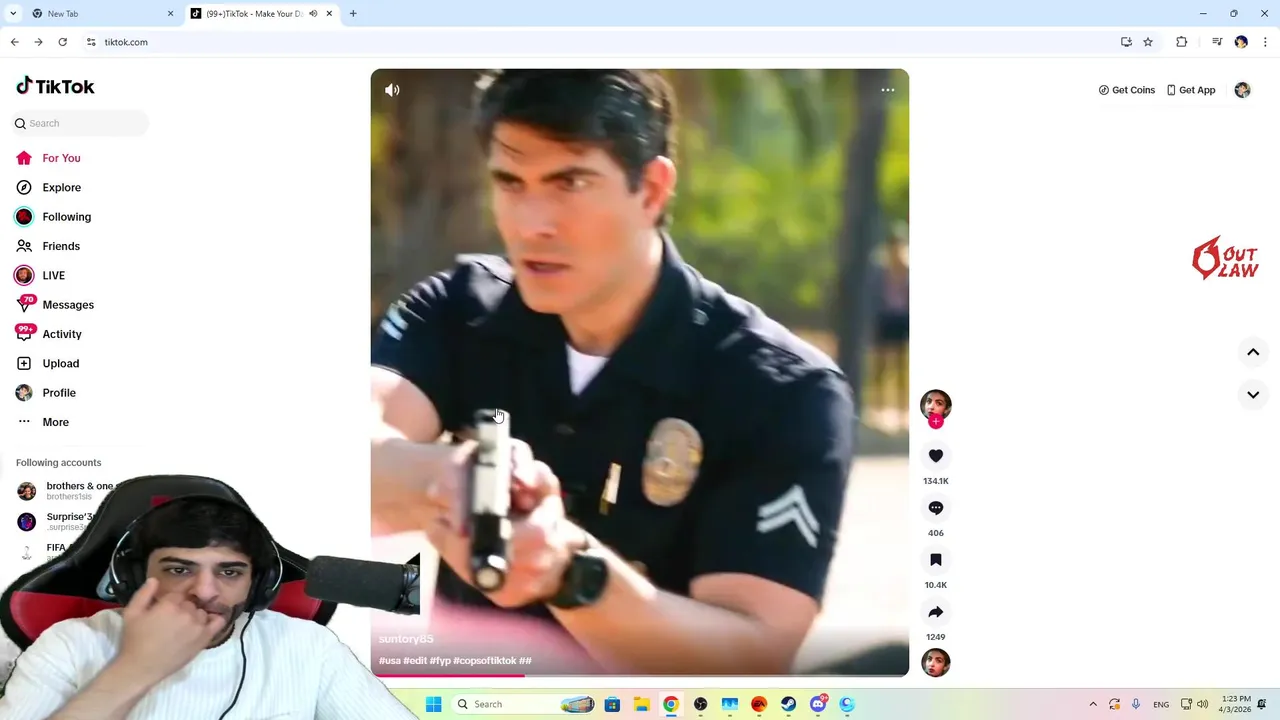Screen dimensions: 1280x720
Task: Go forward in the browser
Action: pos(38,42)
